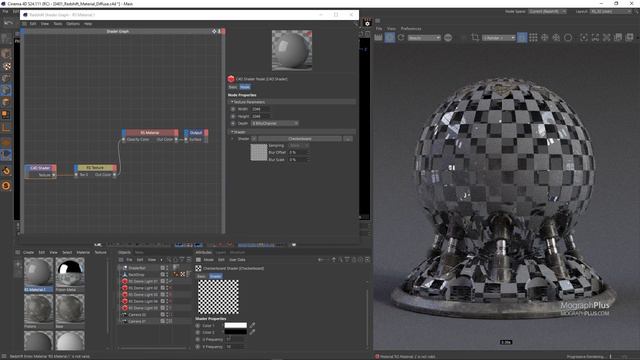Click the back arrow in Attributes manager
The height and width of the screenshot is (360, 640).
click(321, 260)
